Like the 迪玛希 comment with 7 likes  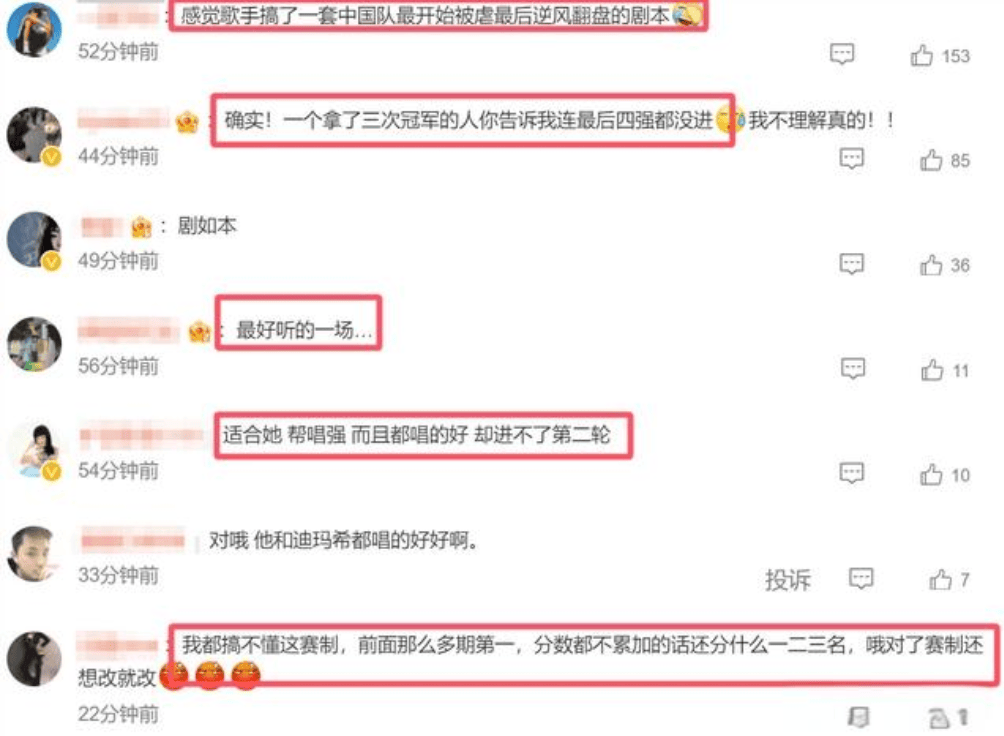940,580
